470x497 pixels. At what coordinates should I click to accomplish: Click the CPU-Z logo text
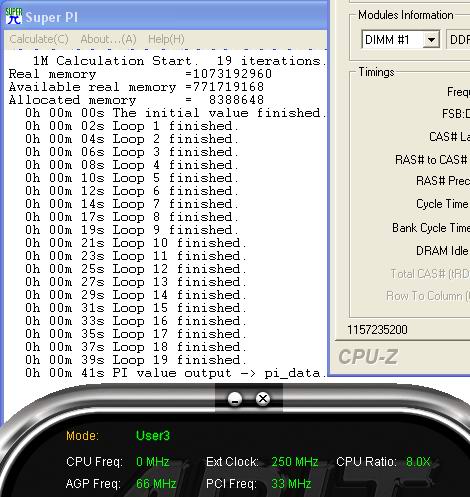tap(368, 357)
